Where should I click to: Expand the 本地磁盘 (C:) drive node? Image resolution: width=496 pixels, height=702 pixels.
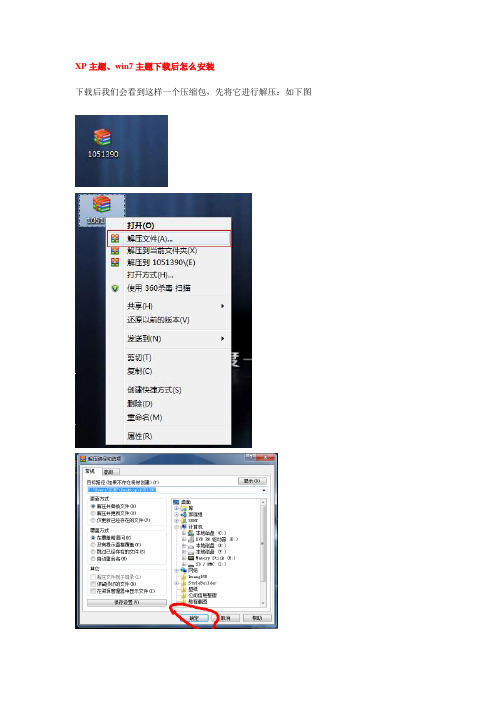184,533
